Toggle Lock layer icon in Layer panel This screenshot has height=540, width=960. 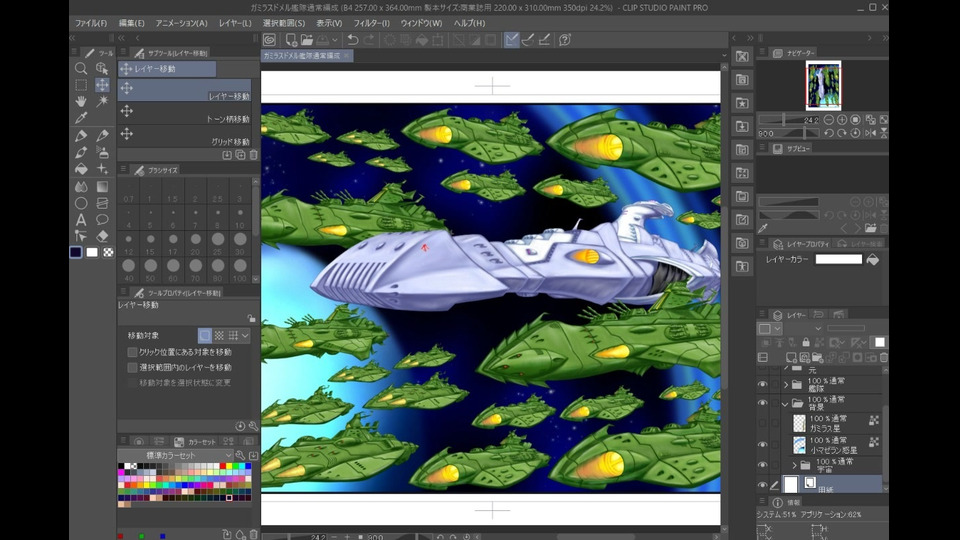(806, 342)
